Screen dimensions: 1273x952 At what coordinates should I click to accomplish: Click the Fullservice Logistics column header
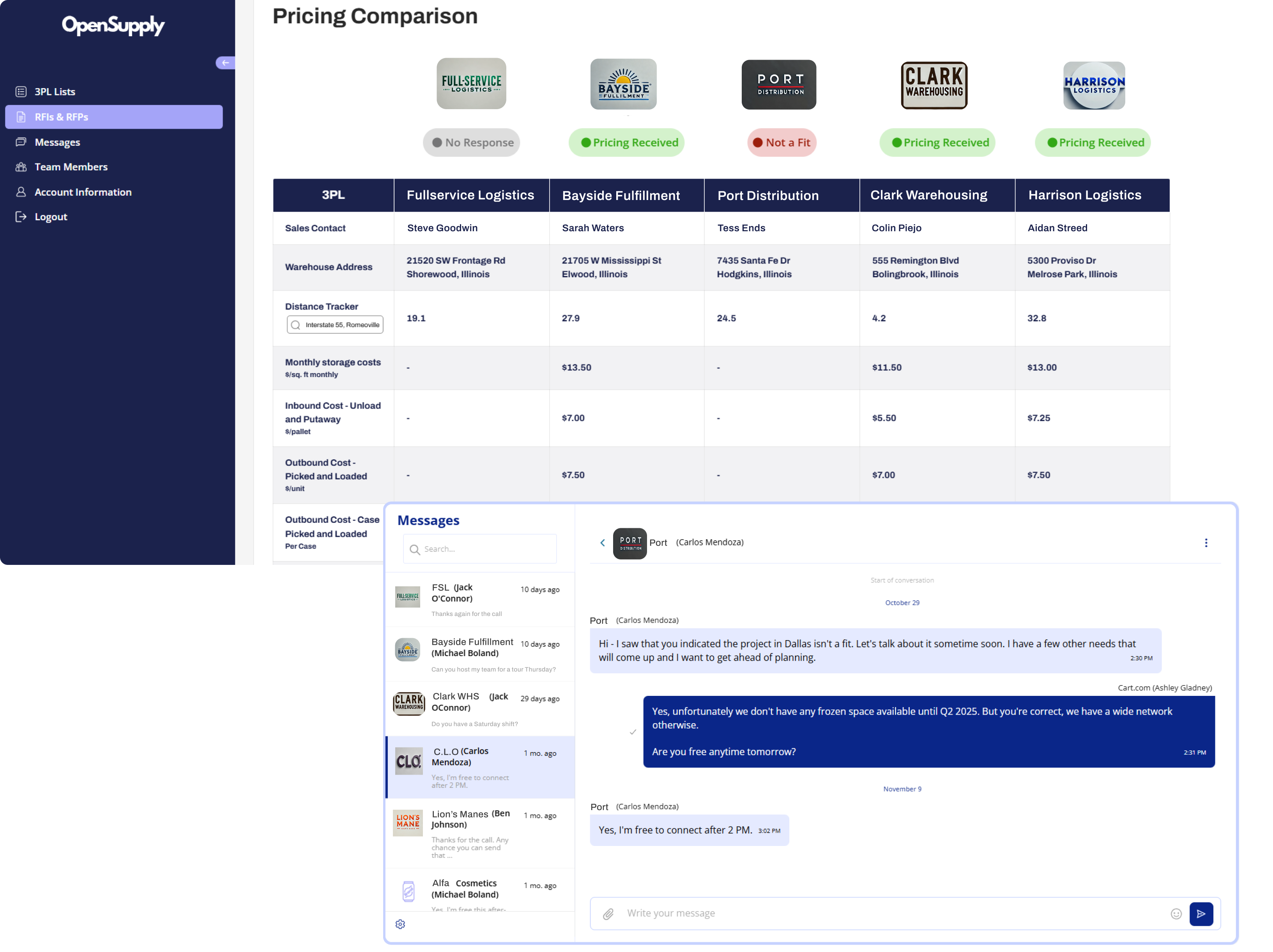[471, 195]
